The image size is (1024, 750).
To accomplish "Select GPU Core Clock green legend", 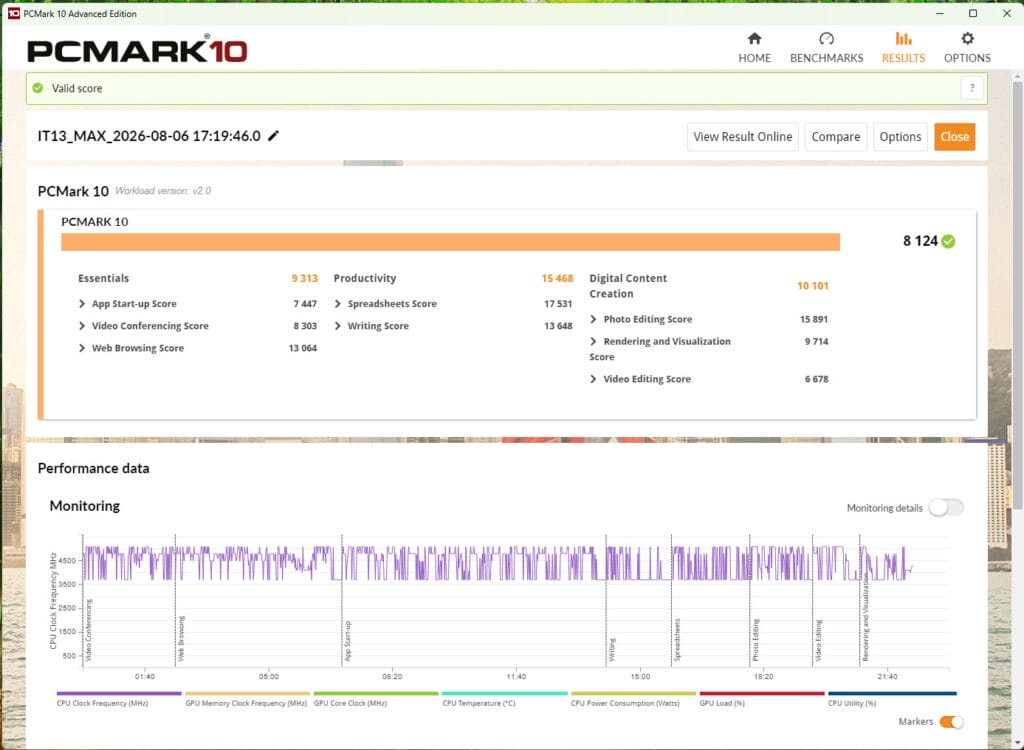I will point(376,698).
